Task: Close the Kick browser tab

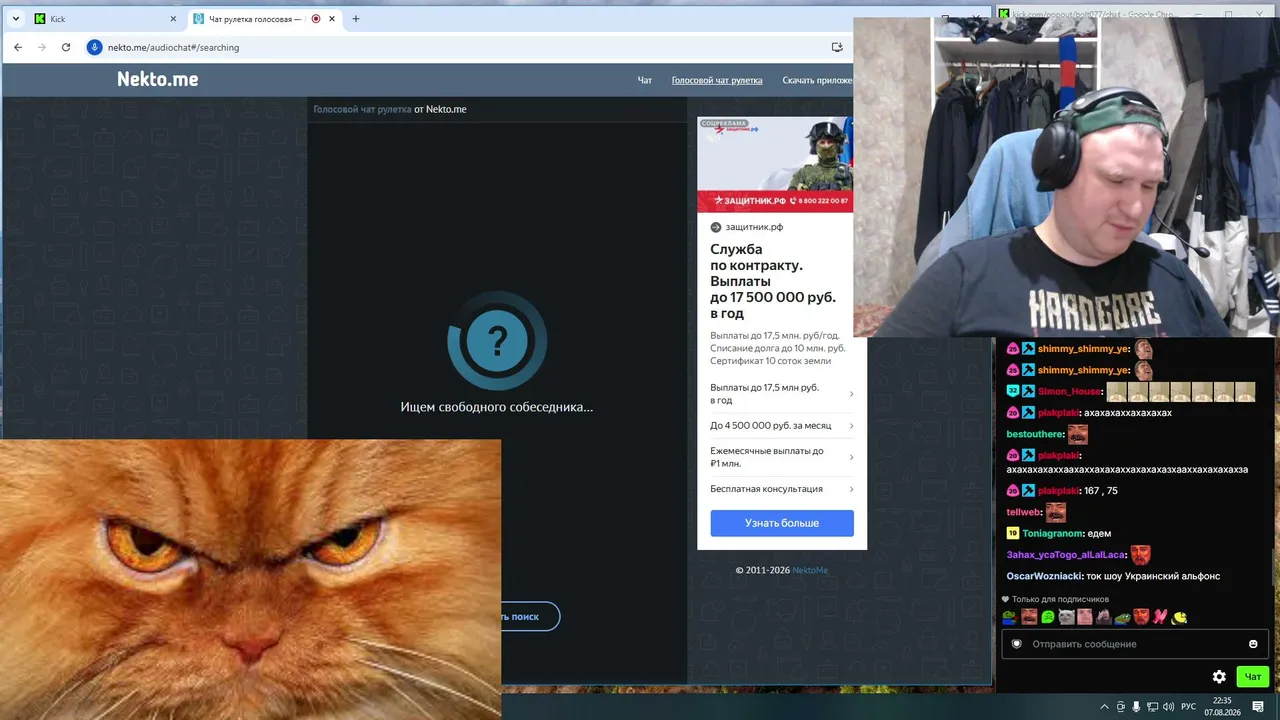Action: pos(173,19)
